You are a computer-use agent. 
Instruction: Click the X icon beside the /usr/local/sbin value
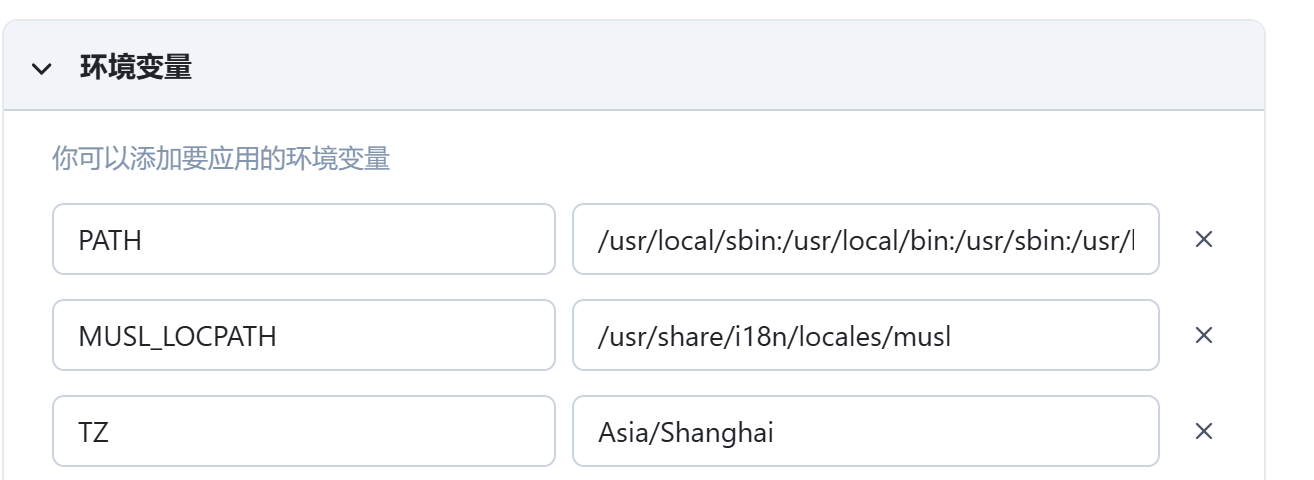pos(1204,239)
